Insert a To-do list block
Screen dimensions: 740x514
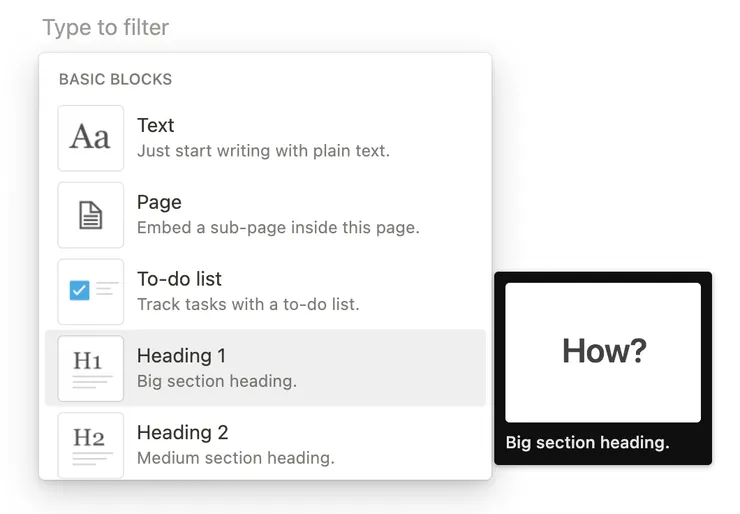tap(179, 279)
